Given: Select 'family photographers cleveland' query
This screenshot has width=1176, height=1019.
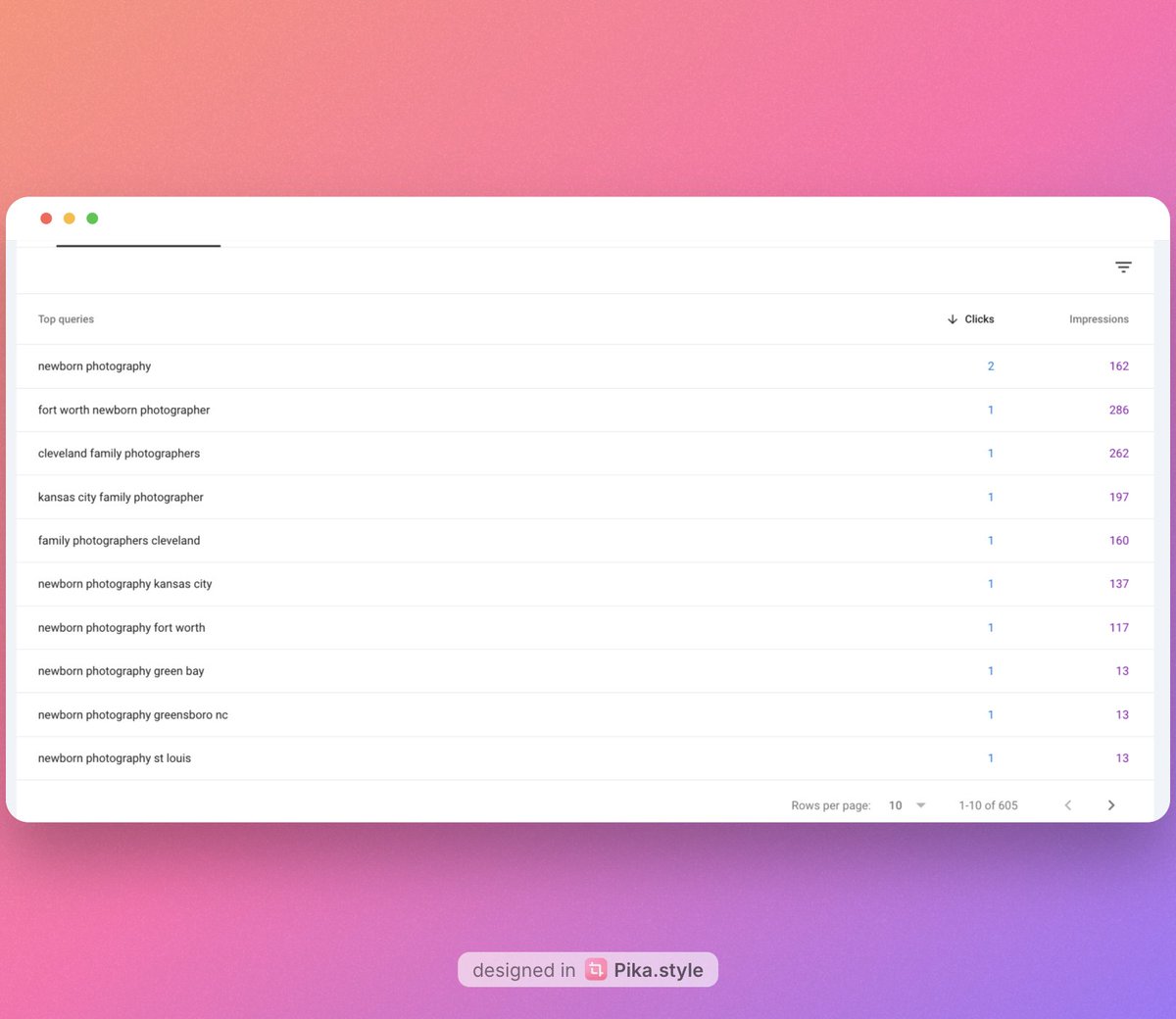Looking at the screenshot, I should click(119, 541).
